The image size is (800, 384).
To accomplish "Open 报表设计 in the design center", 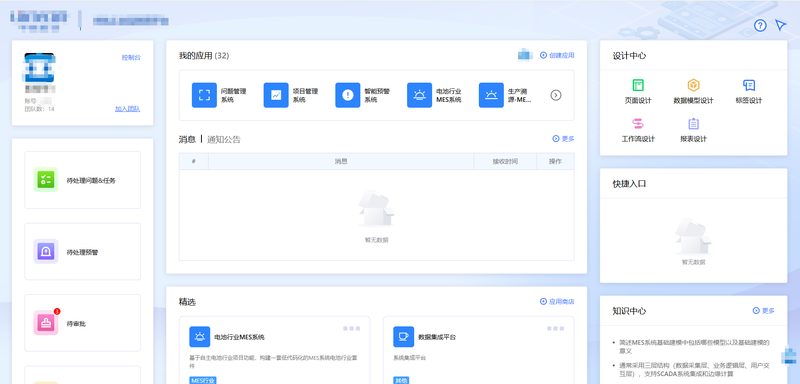I will pos(693,130).
